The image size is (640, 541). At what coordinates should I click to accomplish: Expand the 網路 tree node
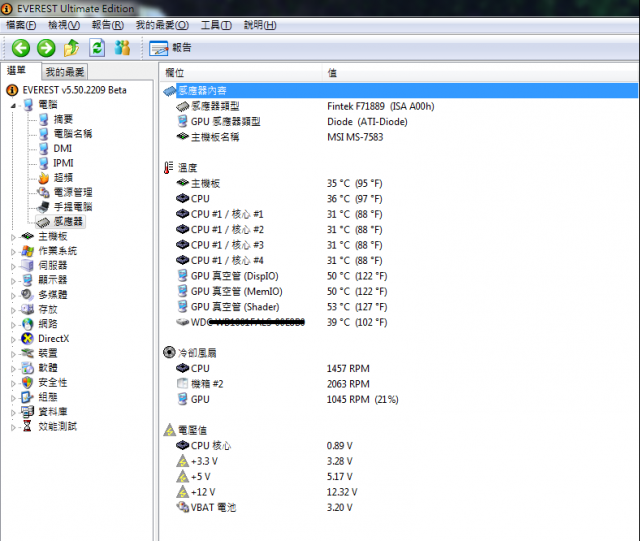(13, 325)
